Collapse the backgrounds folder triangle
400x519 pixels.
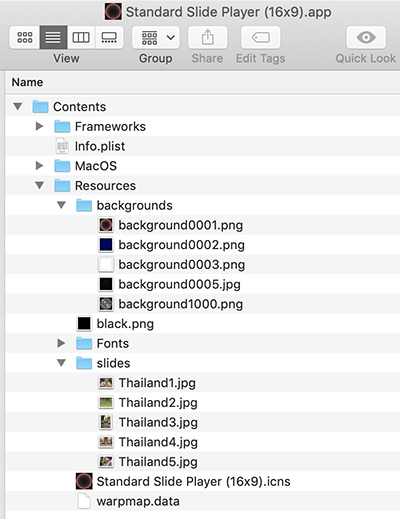[61, 205]
